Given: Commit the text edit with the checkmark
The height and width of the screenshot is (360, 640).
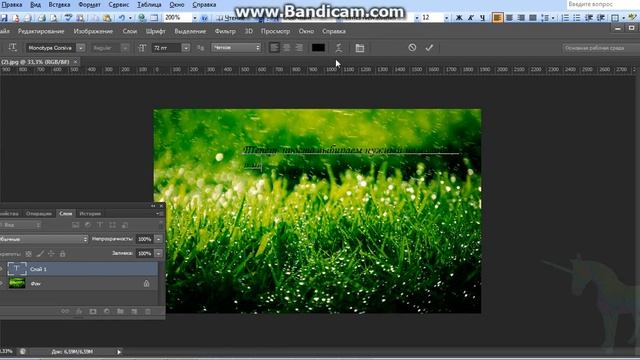Looking at the screenshot, I should 429,48.
